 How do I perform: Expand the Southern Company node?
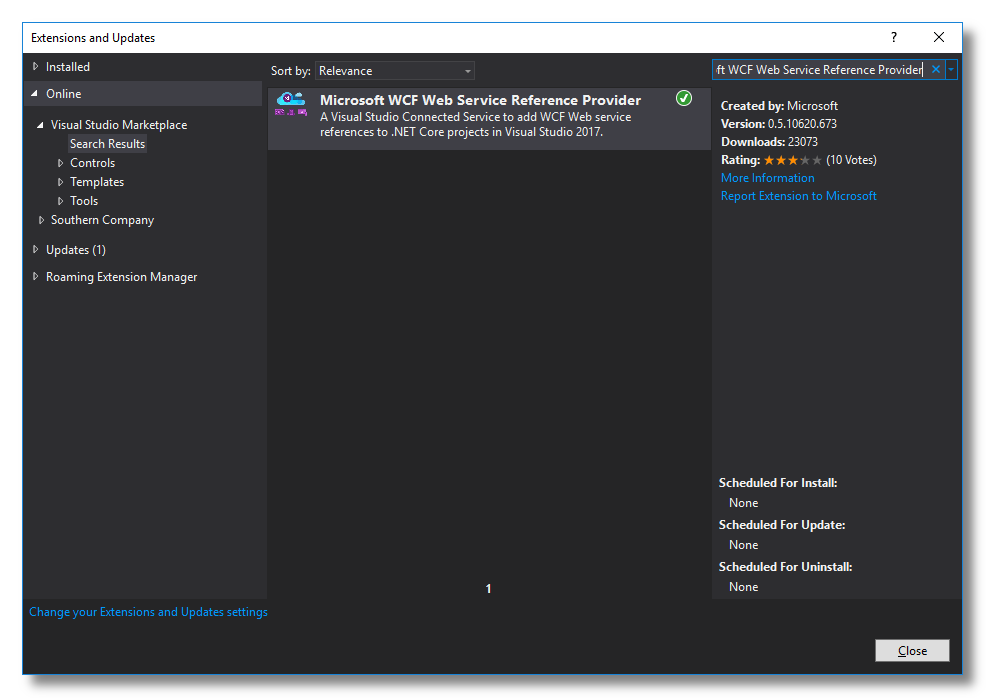tap(42, 220)
